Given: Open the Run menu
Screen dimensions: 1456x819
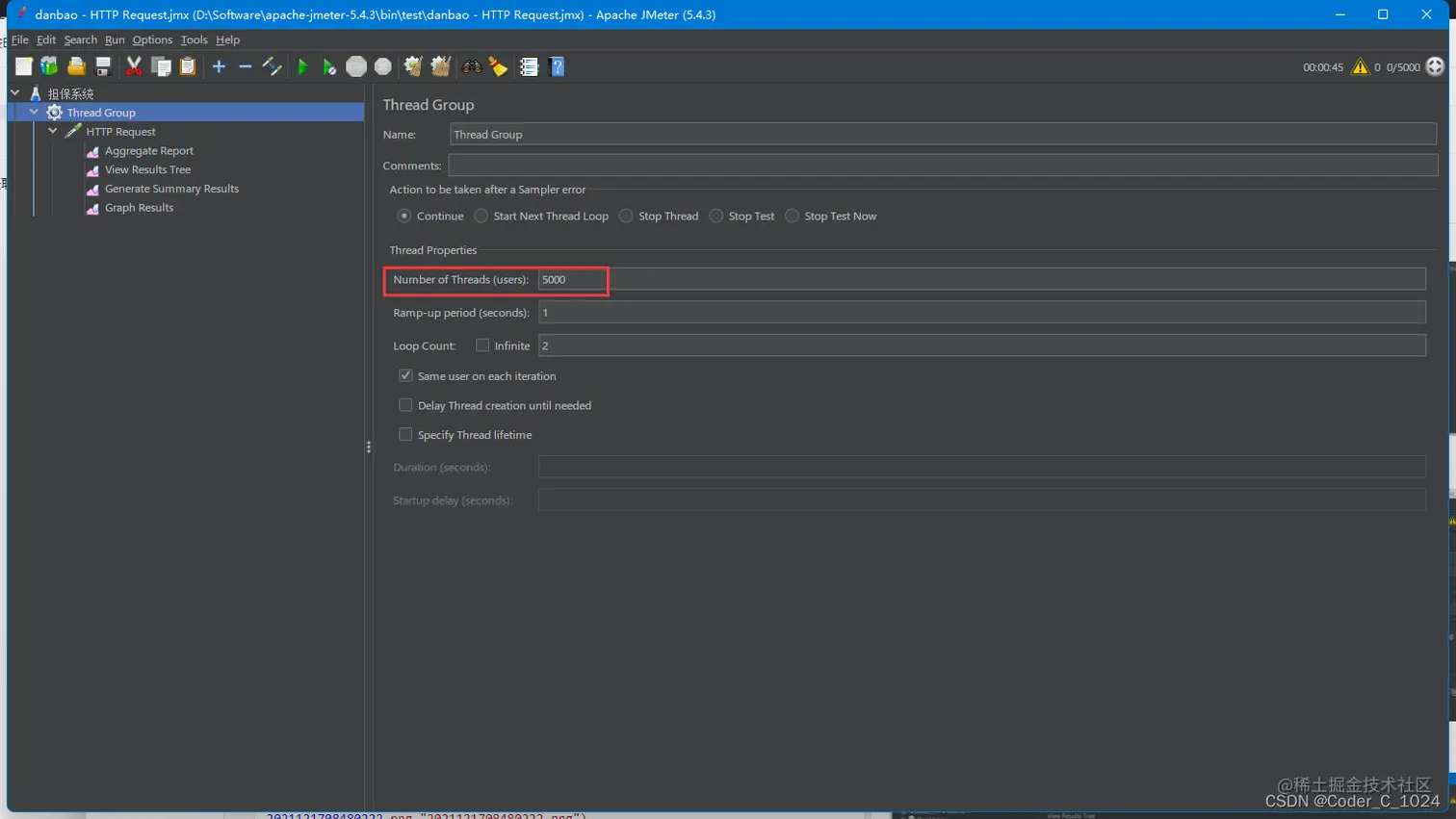Looking at the screenshot, I should pos(115,39).
